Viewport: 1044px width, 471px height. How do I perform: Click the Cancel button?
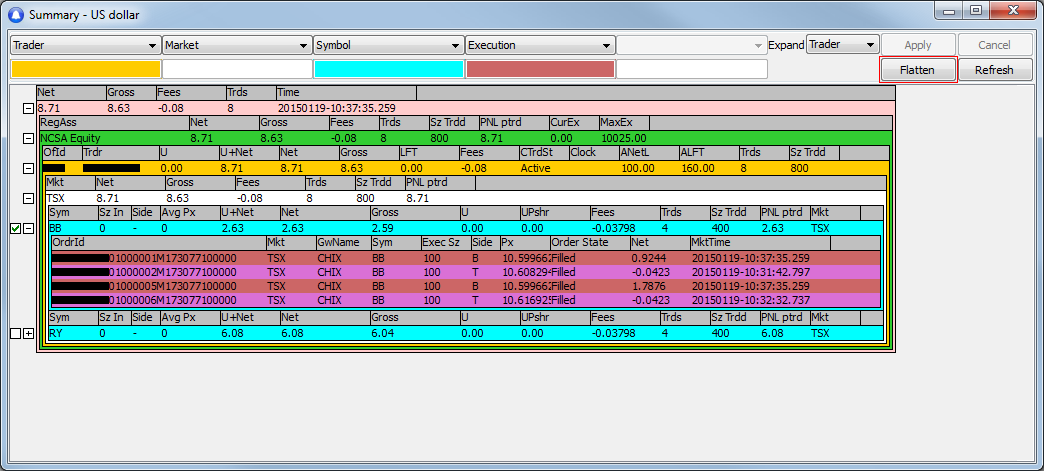click(x=995, y=45)
